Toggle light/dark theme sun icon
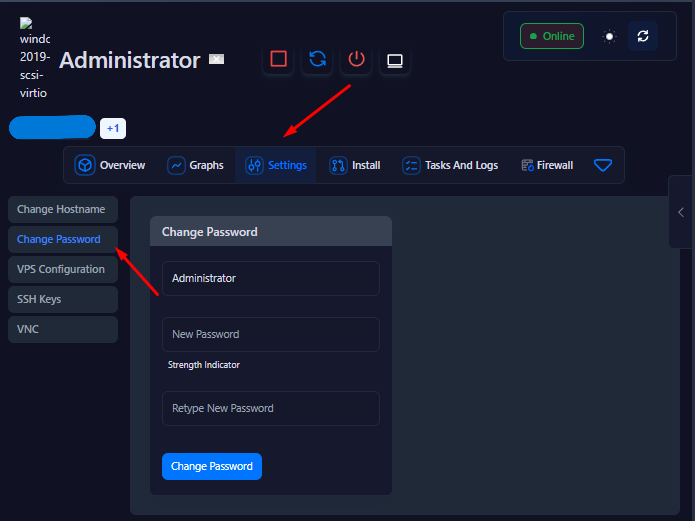Screen dimensions: 695x521 click(x=609, y=36)
